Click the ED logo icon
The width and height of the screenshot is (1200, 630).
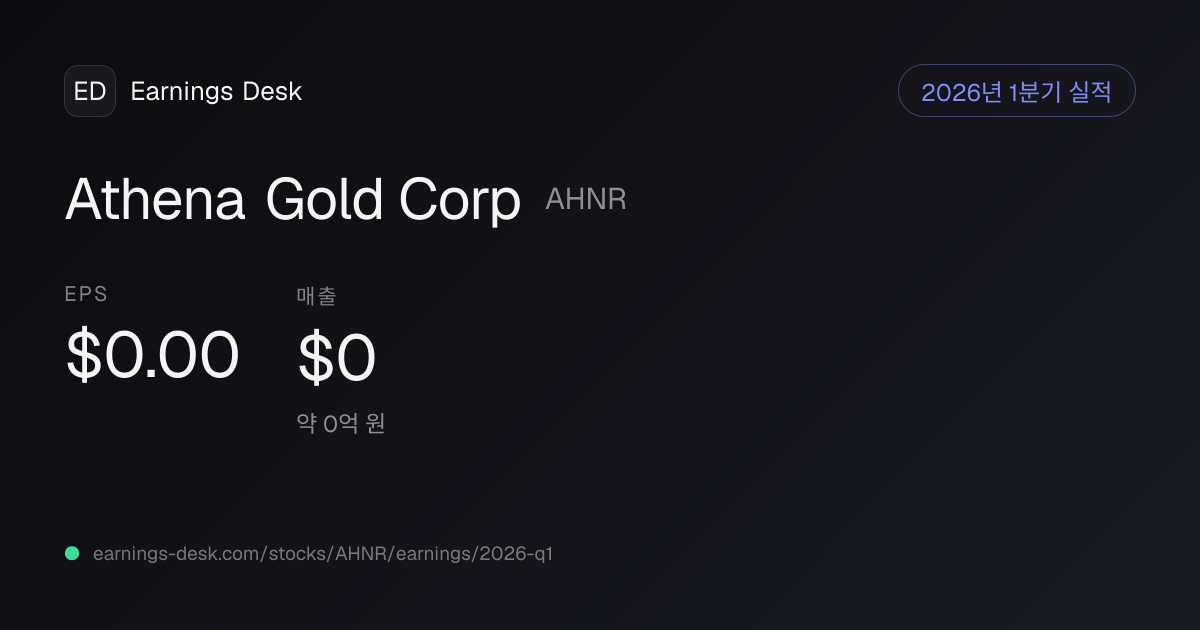pyautogui.click(x=90, y=91)
